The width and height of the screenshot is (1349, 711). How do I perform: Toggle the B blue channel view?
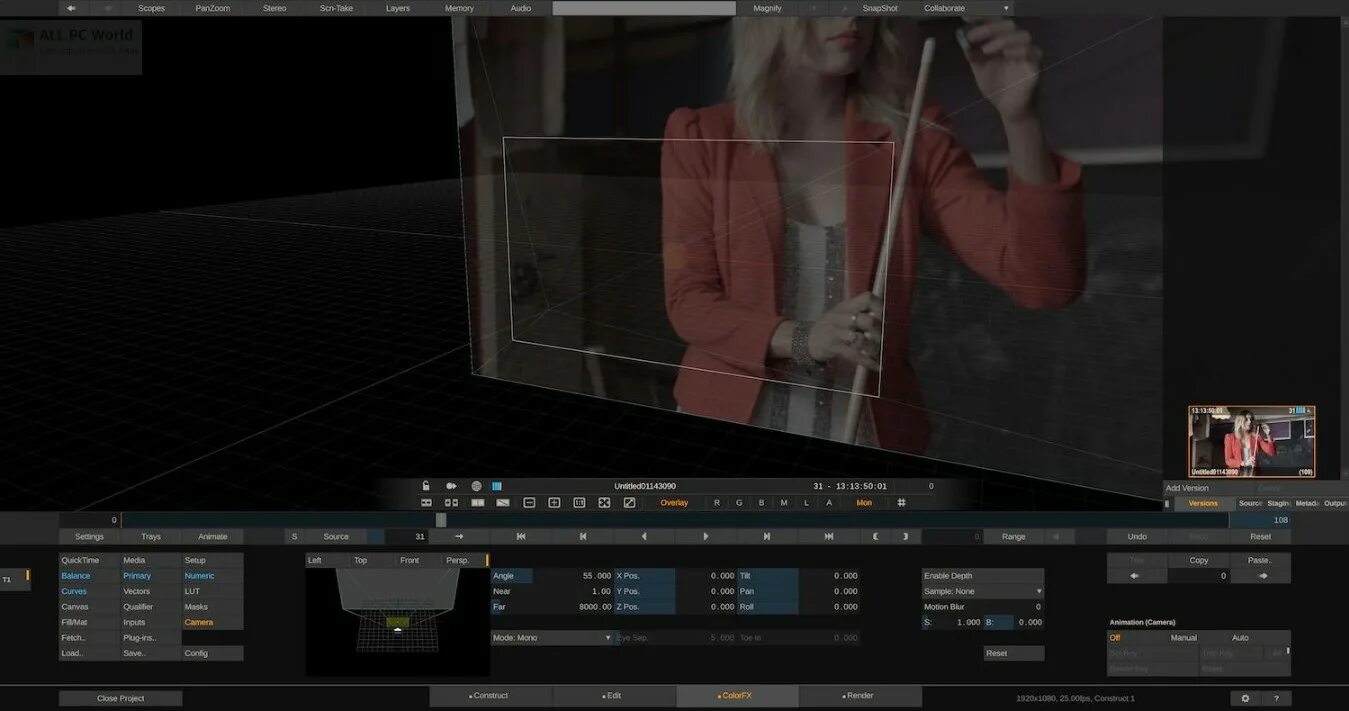click(x=761, y=503)
